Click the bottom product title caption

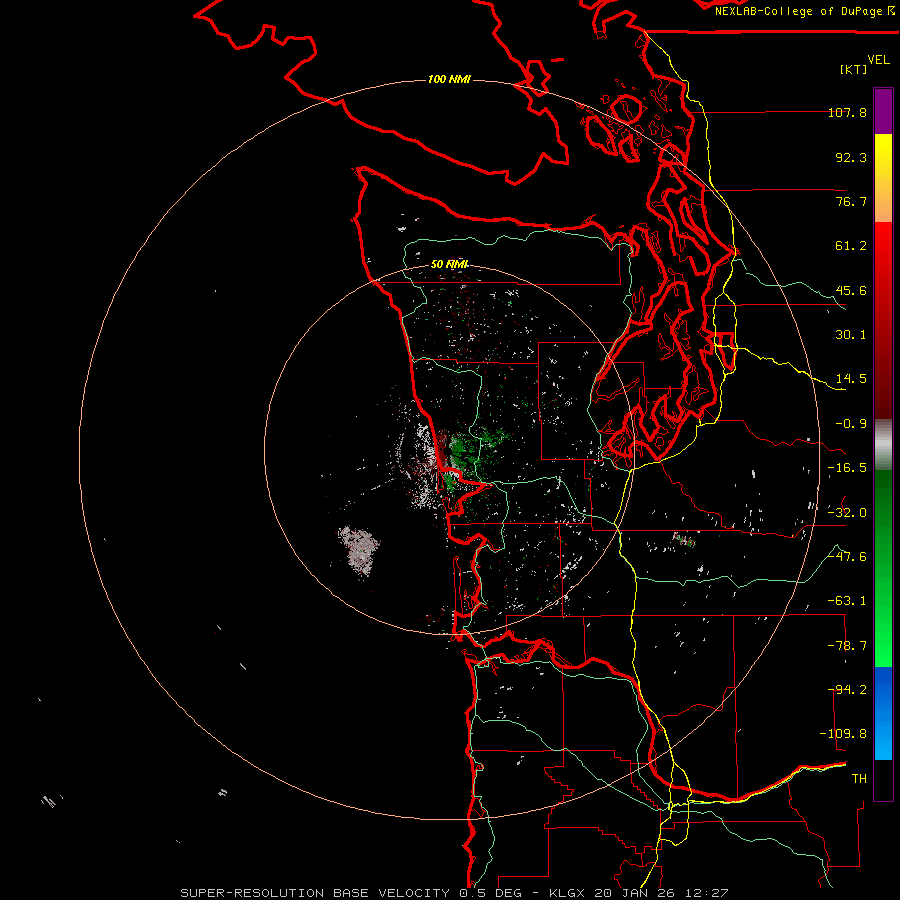(x=454, y=893)
